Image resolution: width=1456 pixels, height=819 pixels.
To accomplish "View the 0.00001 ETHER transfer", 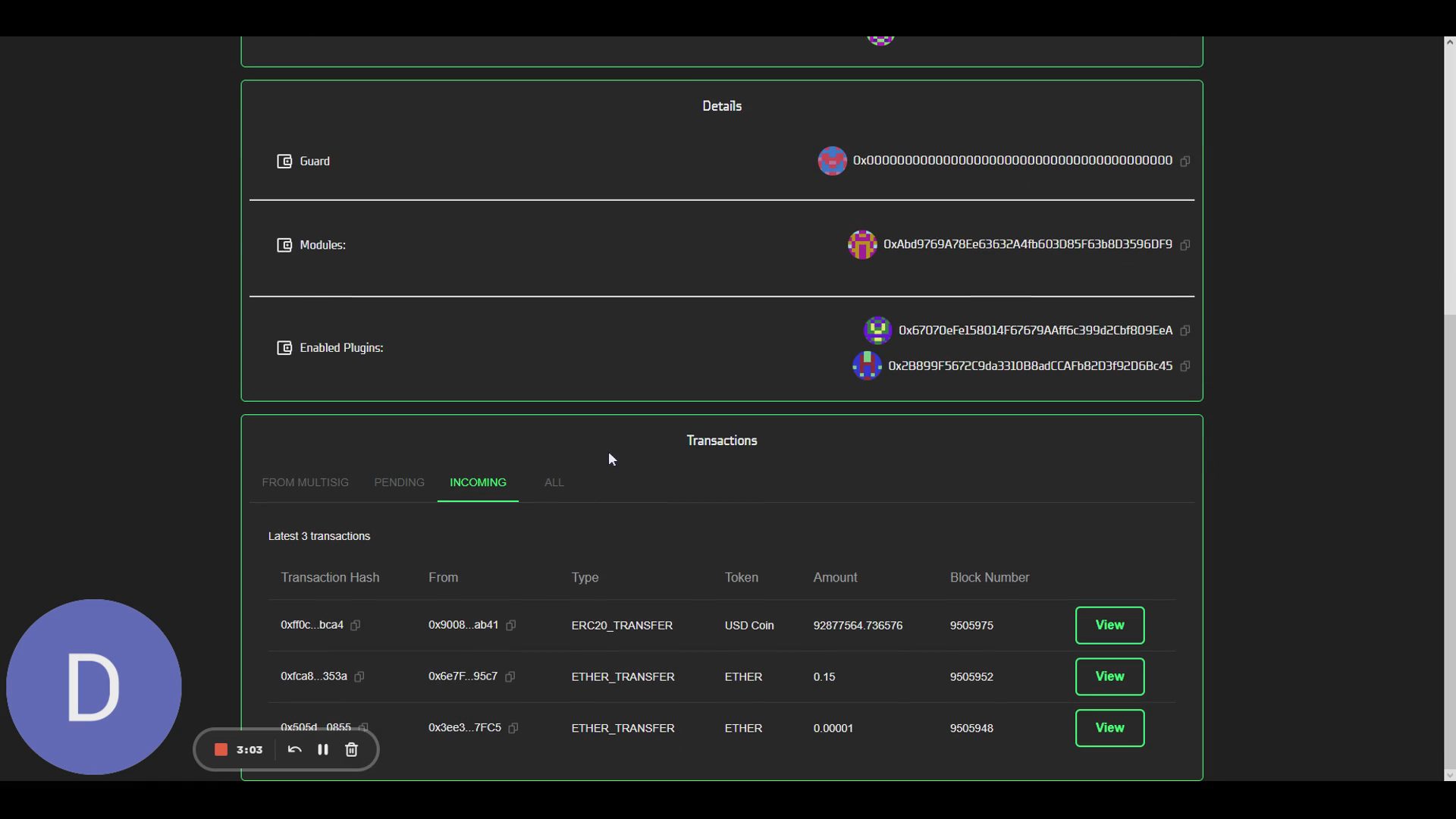I will click(1109, 728).
